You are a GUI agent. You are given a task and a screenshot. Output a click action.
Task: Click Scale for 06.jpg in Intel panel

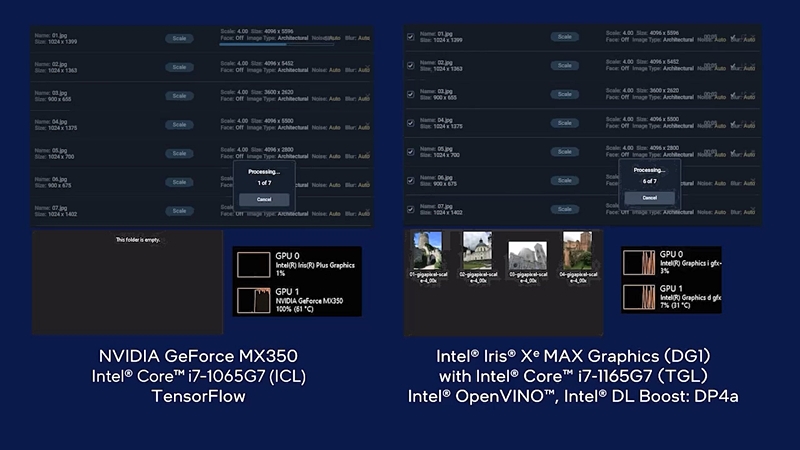(x=564, y=180)
